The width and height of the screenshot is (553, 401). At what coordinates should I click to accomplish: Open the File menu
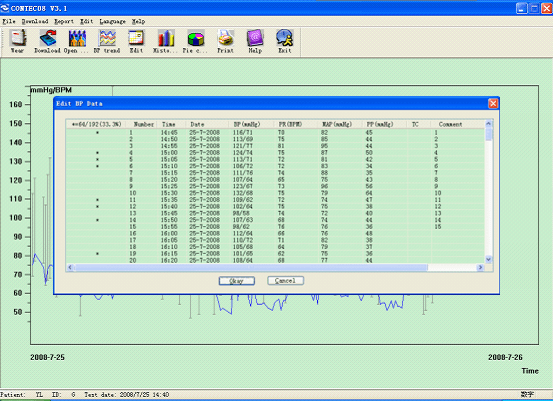[9, 22]
